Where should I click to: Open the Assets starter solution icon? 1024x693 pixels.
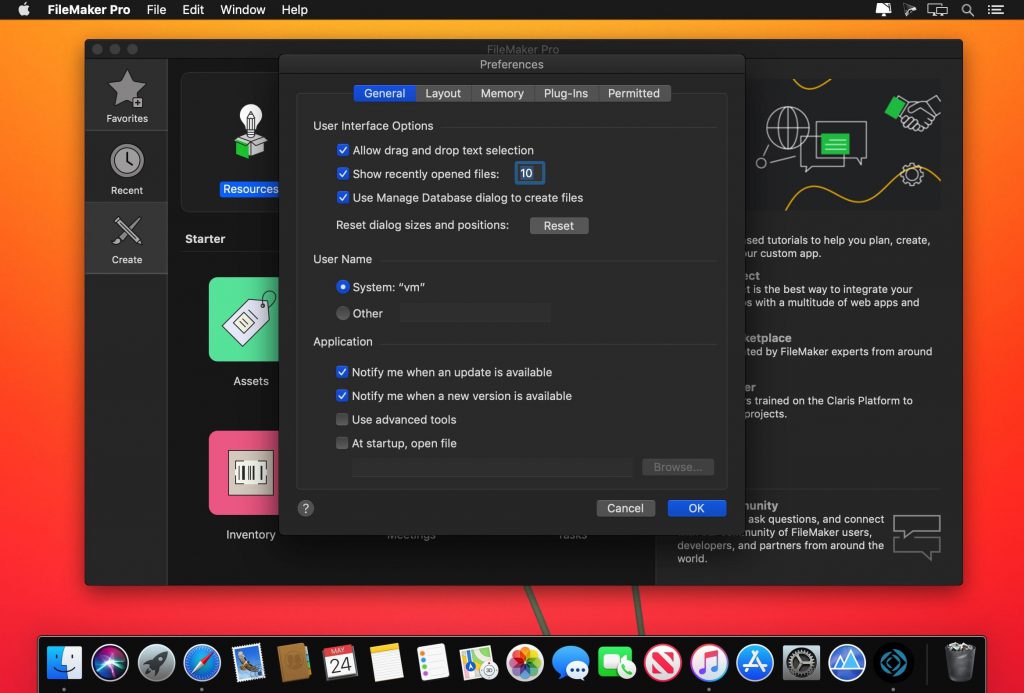[x=245, y=320]
